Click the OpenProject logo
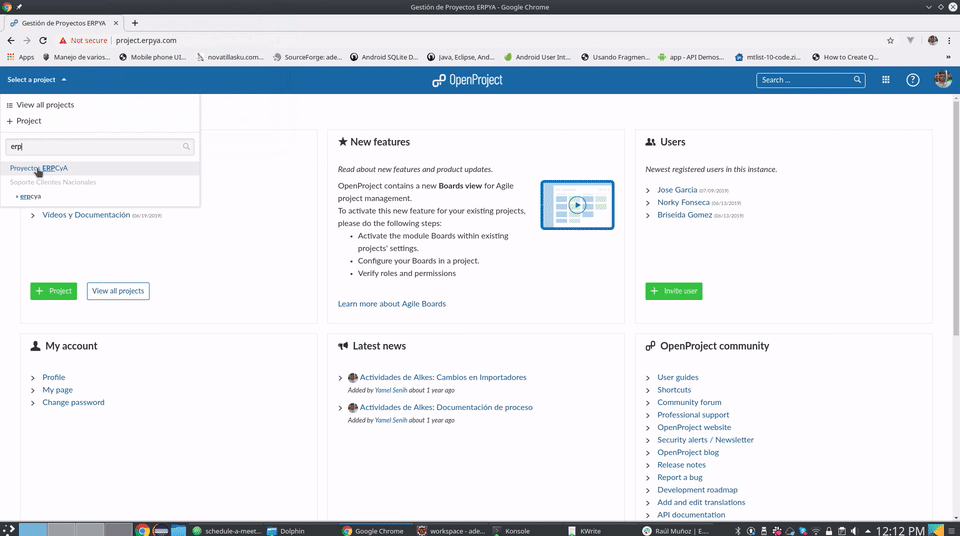Screen dimensions: 960x536 467,80
